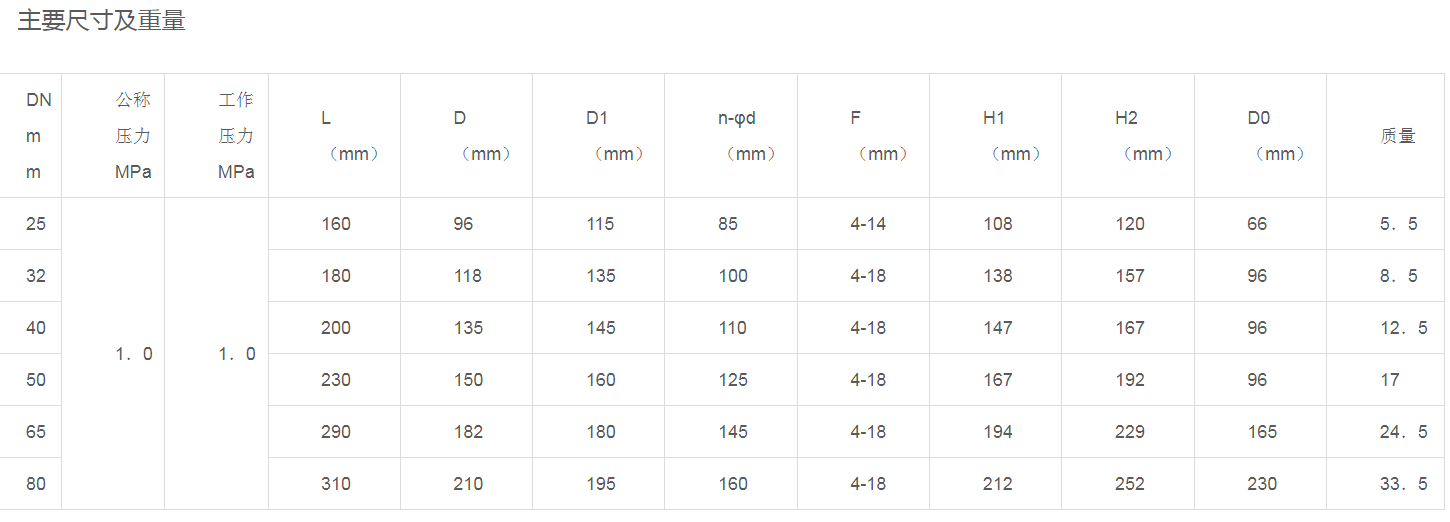Viewport: 1450px width, 522px height.
Task: Click the 工作压力 MPa header cell
Action: (236, 136)
